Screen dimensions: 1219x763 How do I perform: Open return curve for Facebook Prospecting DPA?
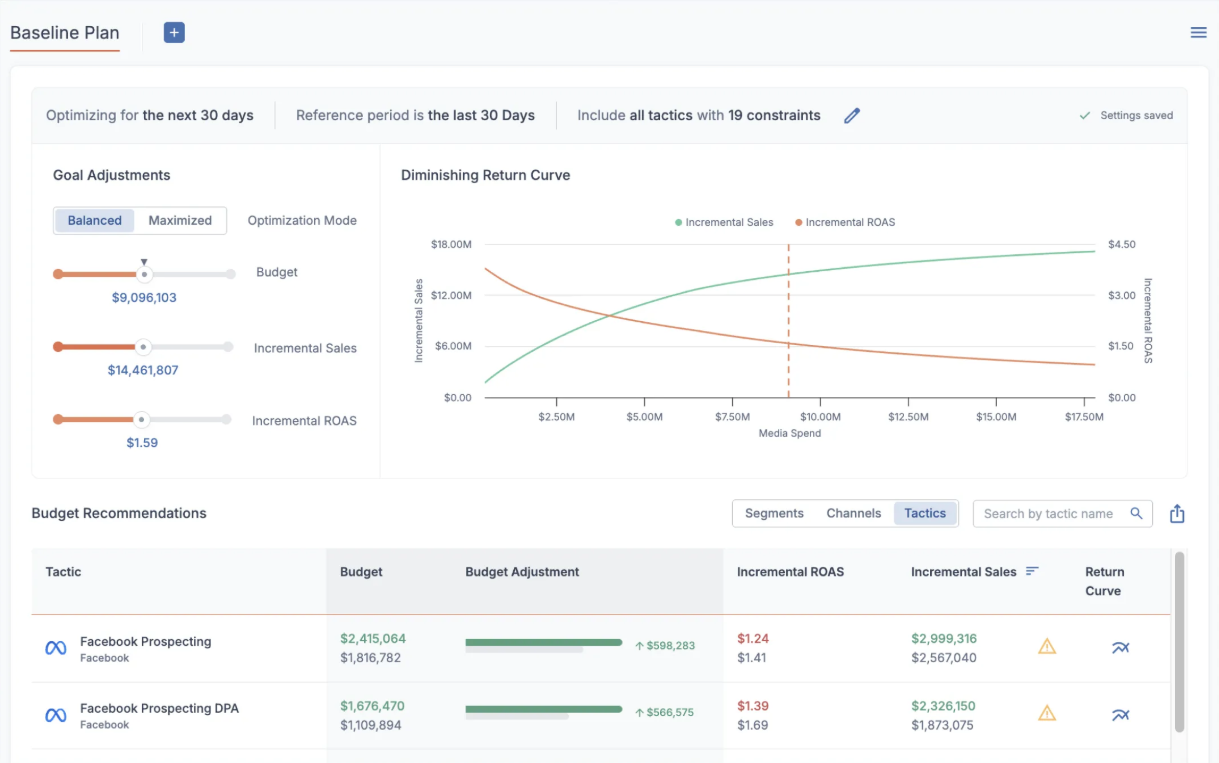coord(1120,714)
